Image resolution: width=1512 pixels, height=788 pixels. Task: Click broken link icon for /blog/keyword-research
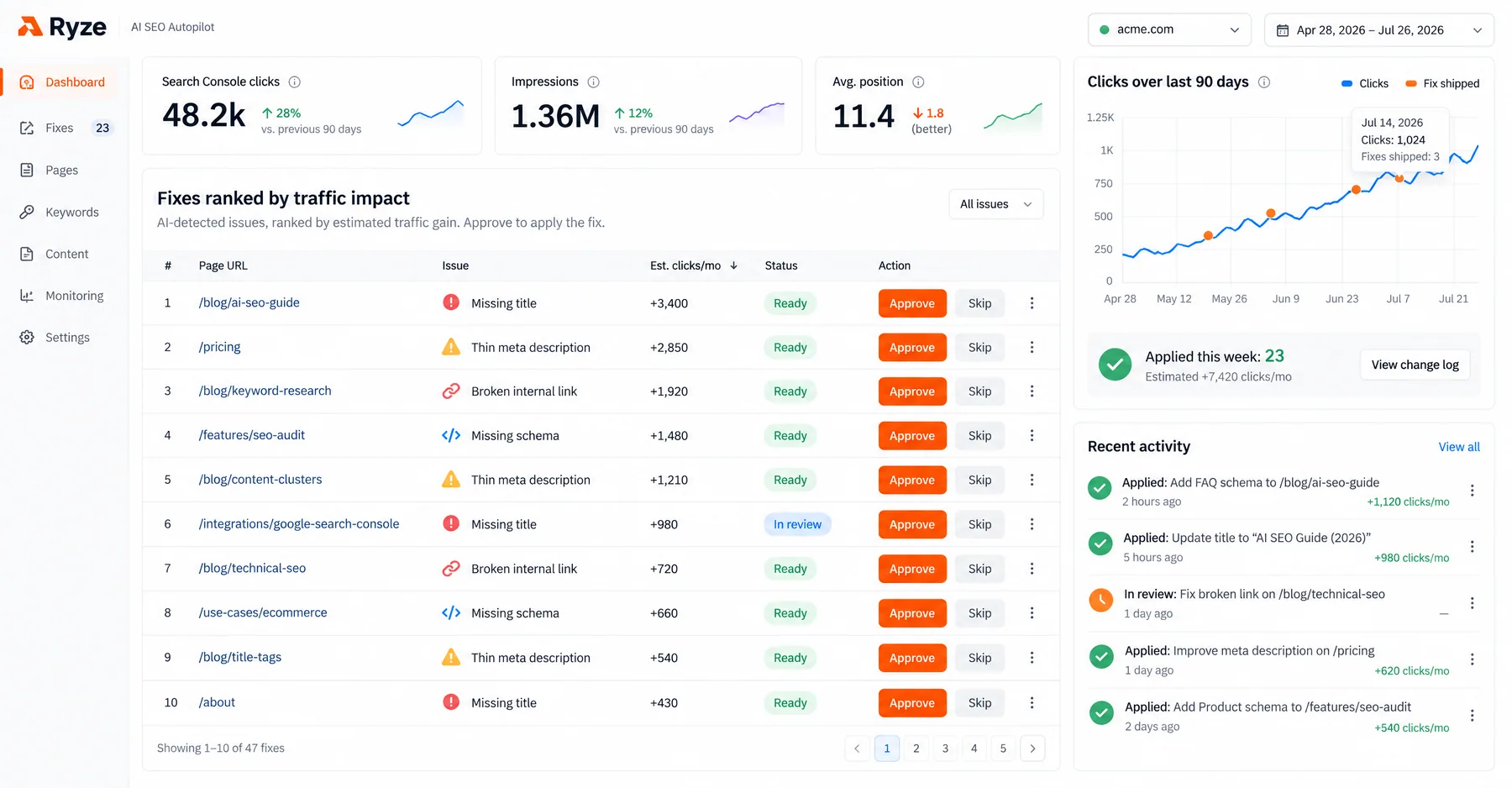(x=451, y=391)
